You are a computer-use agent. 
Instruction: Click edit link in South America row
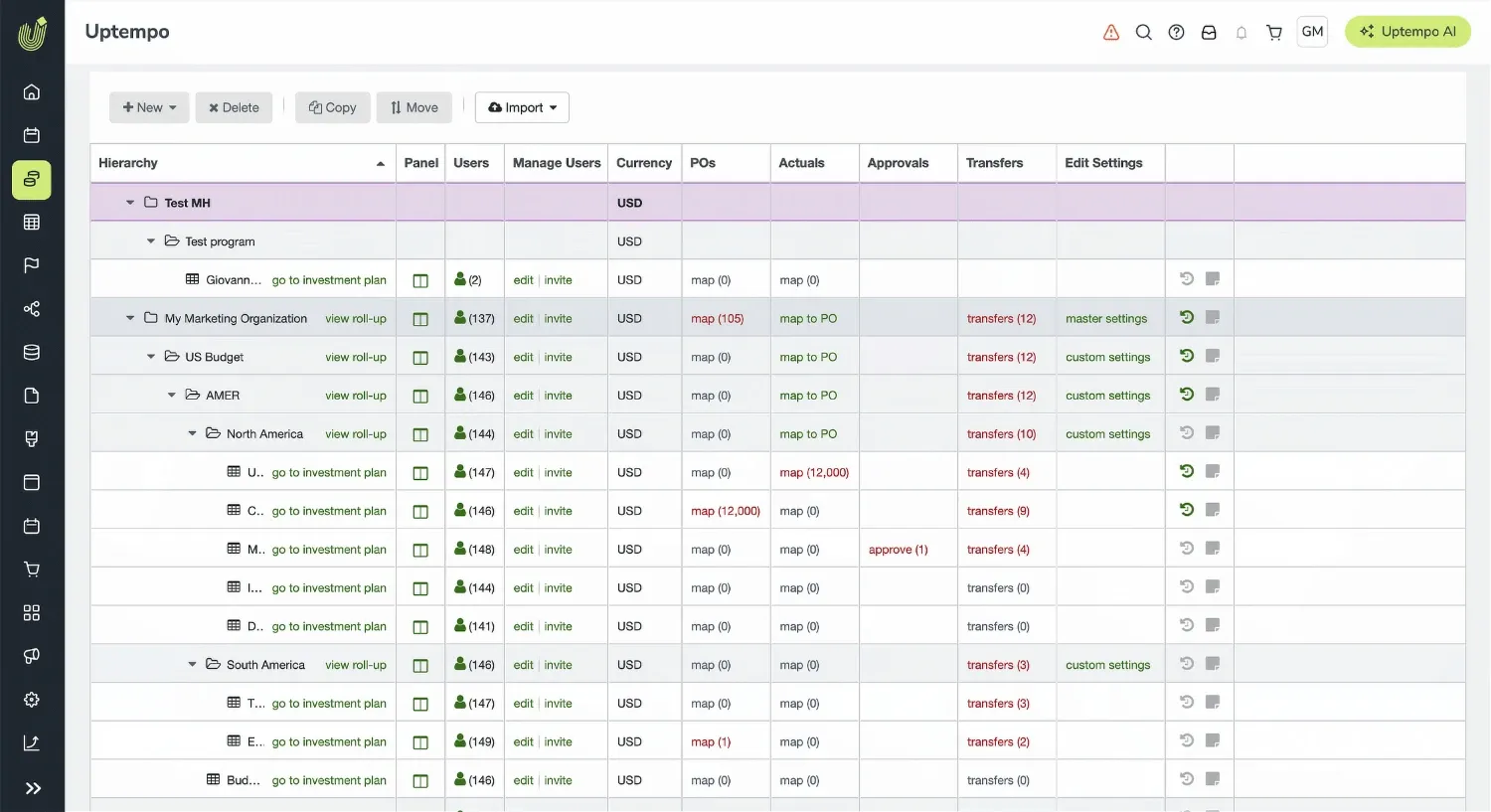pyautogui.click(x=524, y=665)
